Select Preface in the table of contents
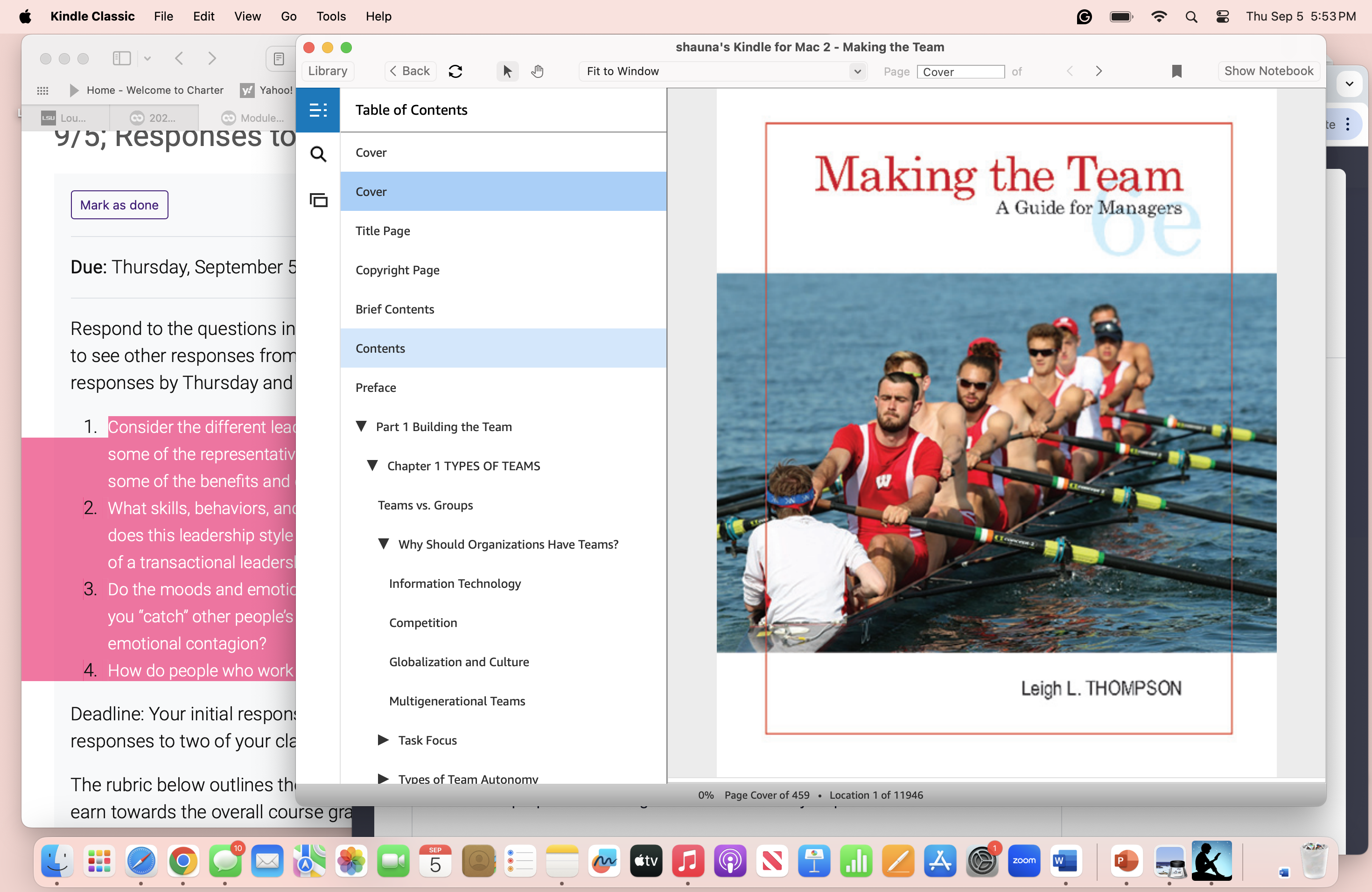1372x892 pixels. click(x=375, y=387)
